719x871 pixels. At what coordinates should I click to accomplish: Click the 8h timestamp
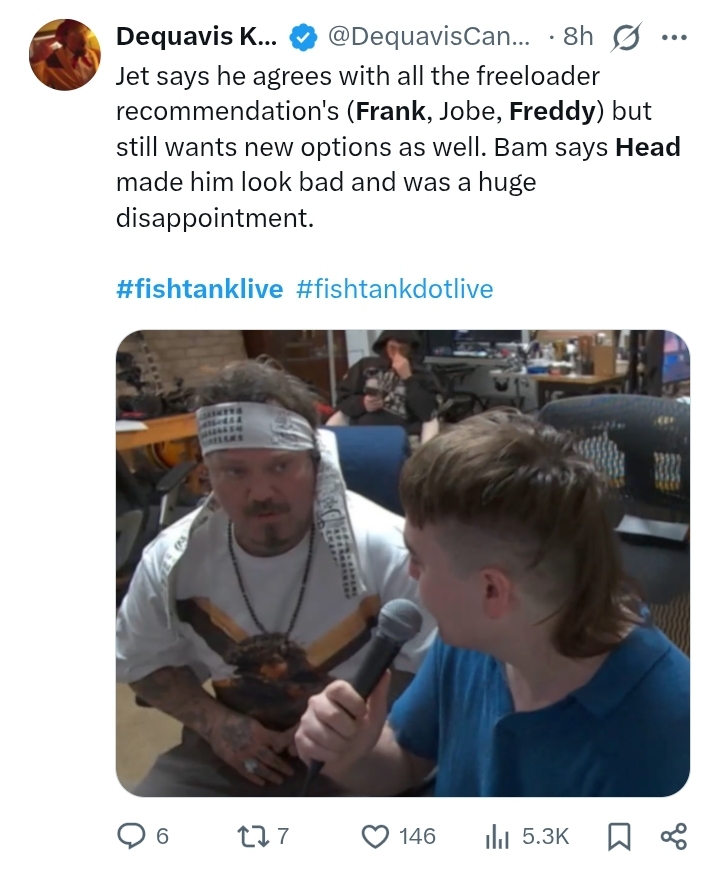578,37
